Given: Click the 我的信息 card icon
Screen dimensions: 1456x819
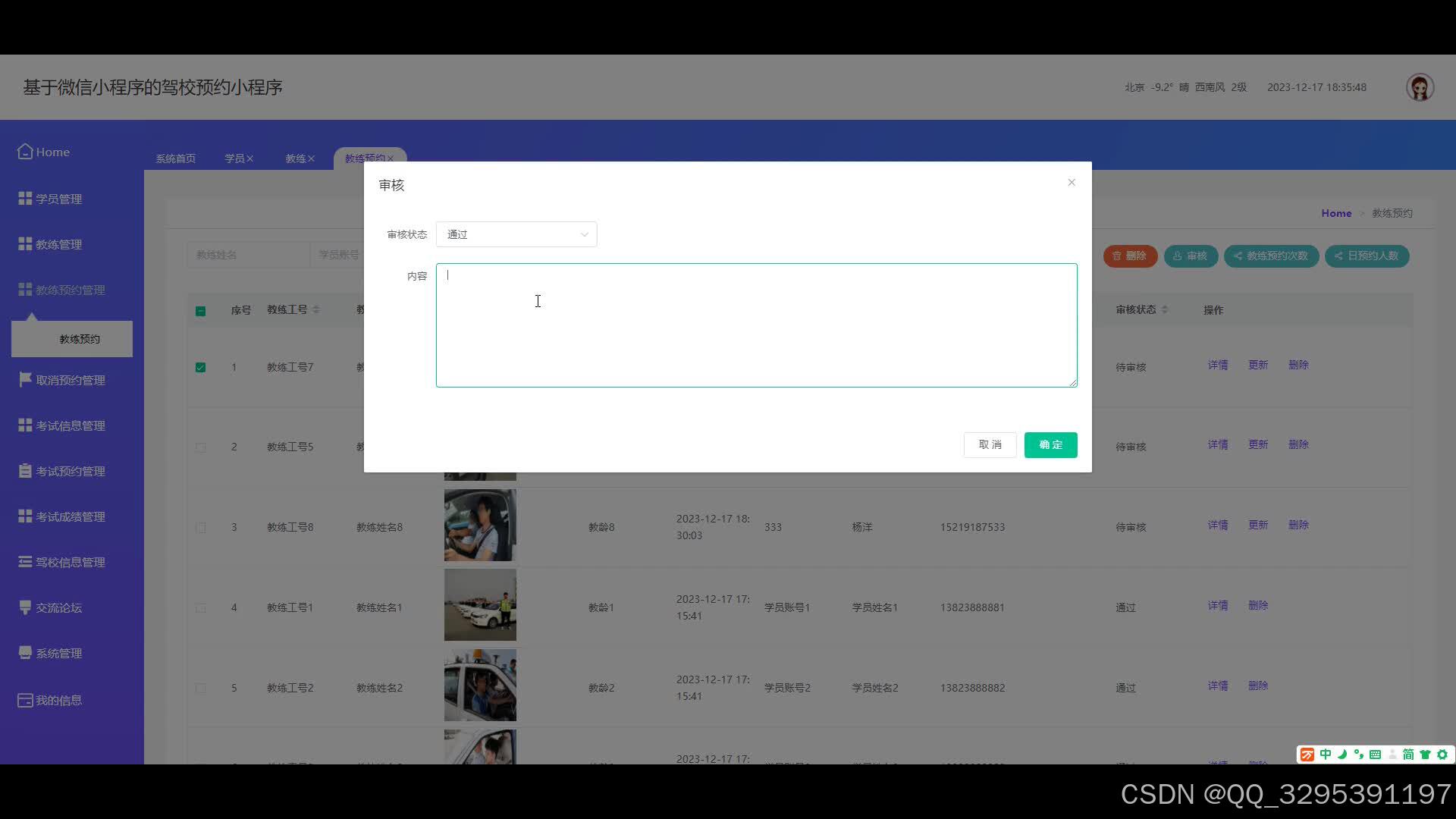Looking at the screenshot, I should 25,700.
